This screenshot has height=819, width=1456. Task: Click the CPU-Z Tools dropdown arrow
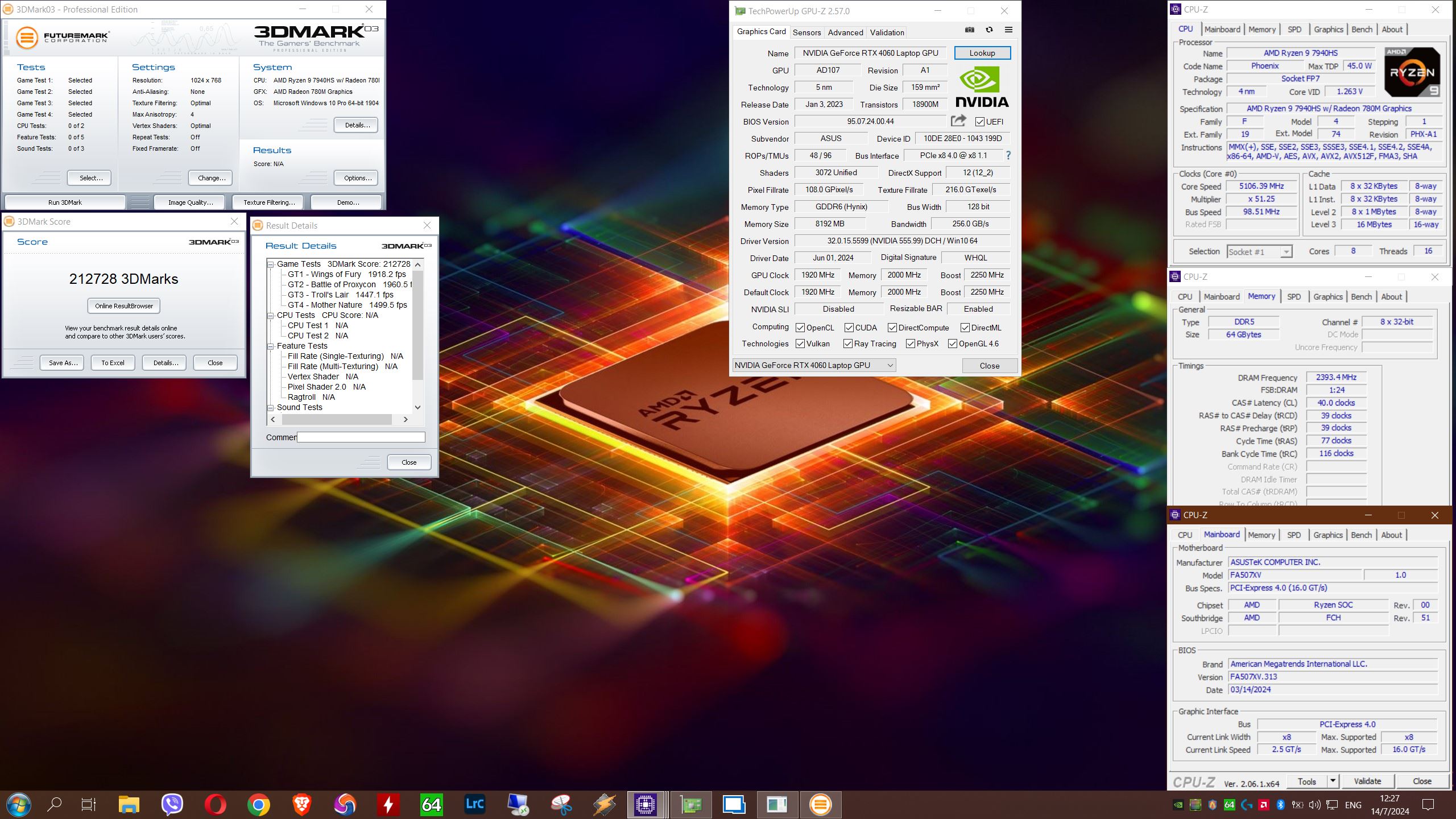(x=1332, y=781)
